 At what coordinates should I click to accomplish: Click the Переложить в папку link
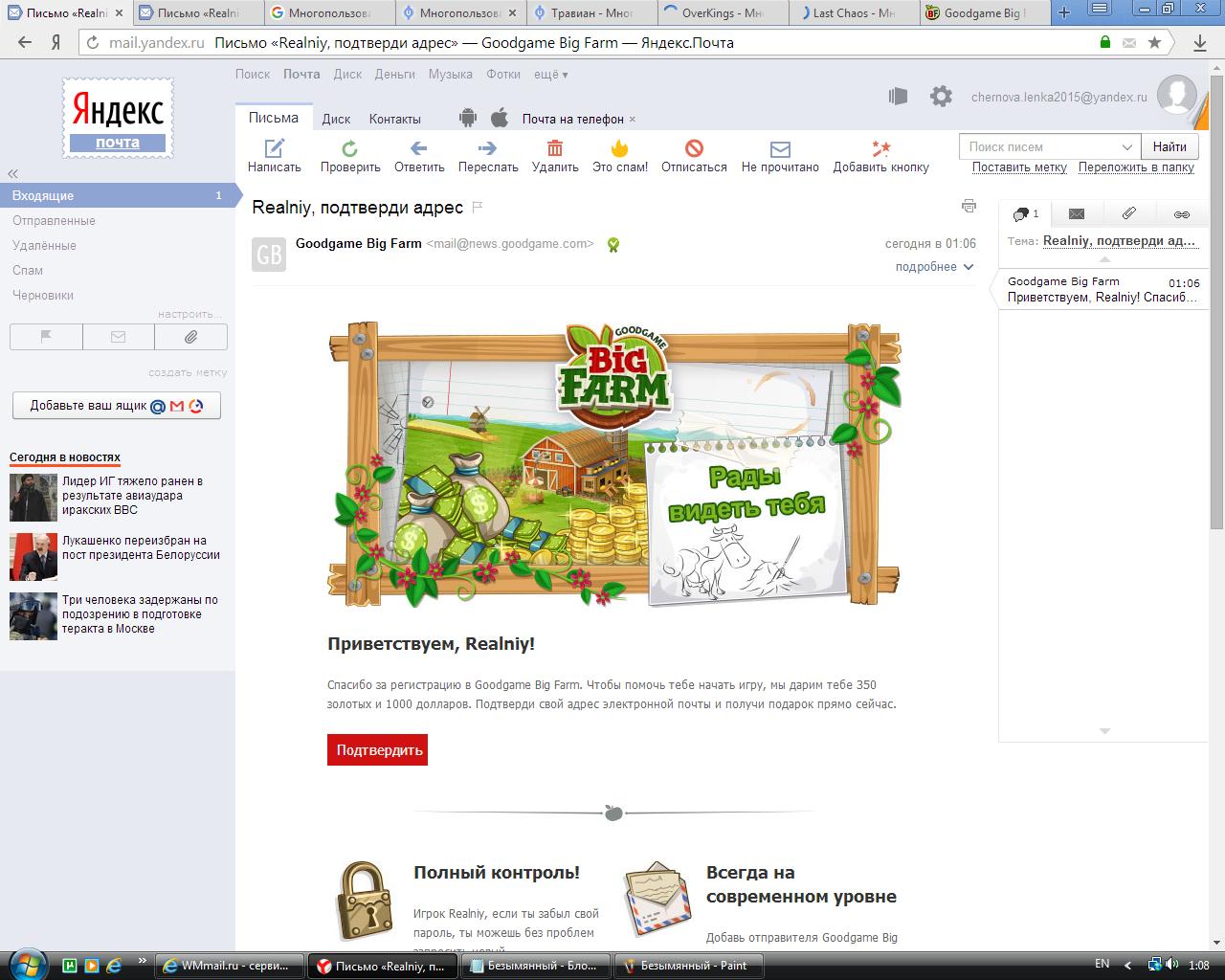pyautogui.click(x=1136, y=167)
